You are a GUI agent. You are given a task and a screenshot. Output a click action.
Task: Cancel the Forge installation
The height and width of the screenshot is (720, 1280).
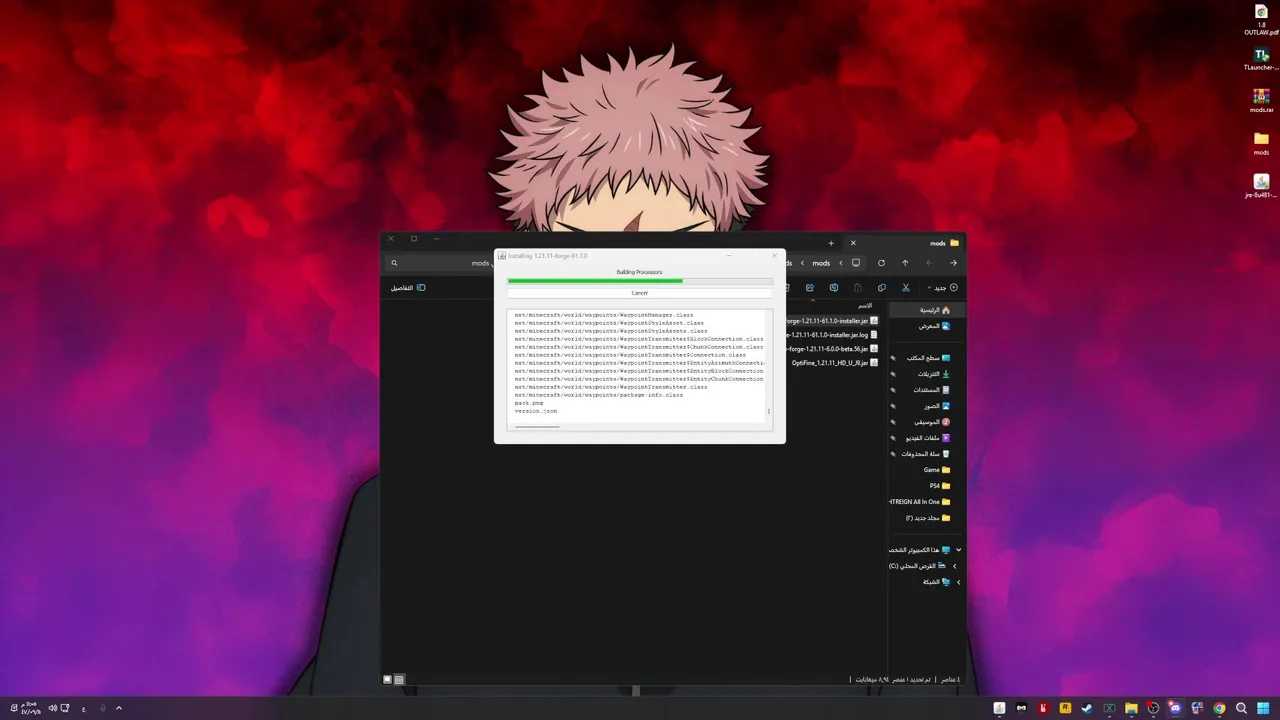[x=640, y=293]
